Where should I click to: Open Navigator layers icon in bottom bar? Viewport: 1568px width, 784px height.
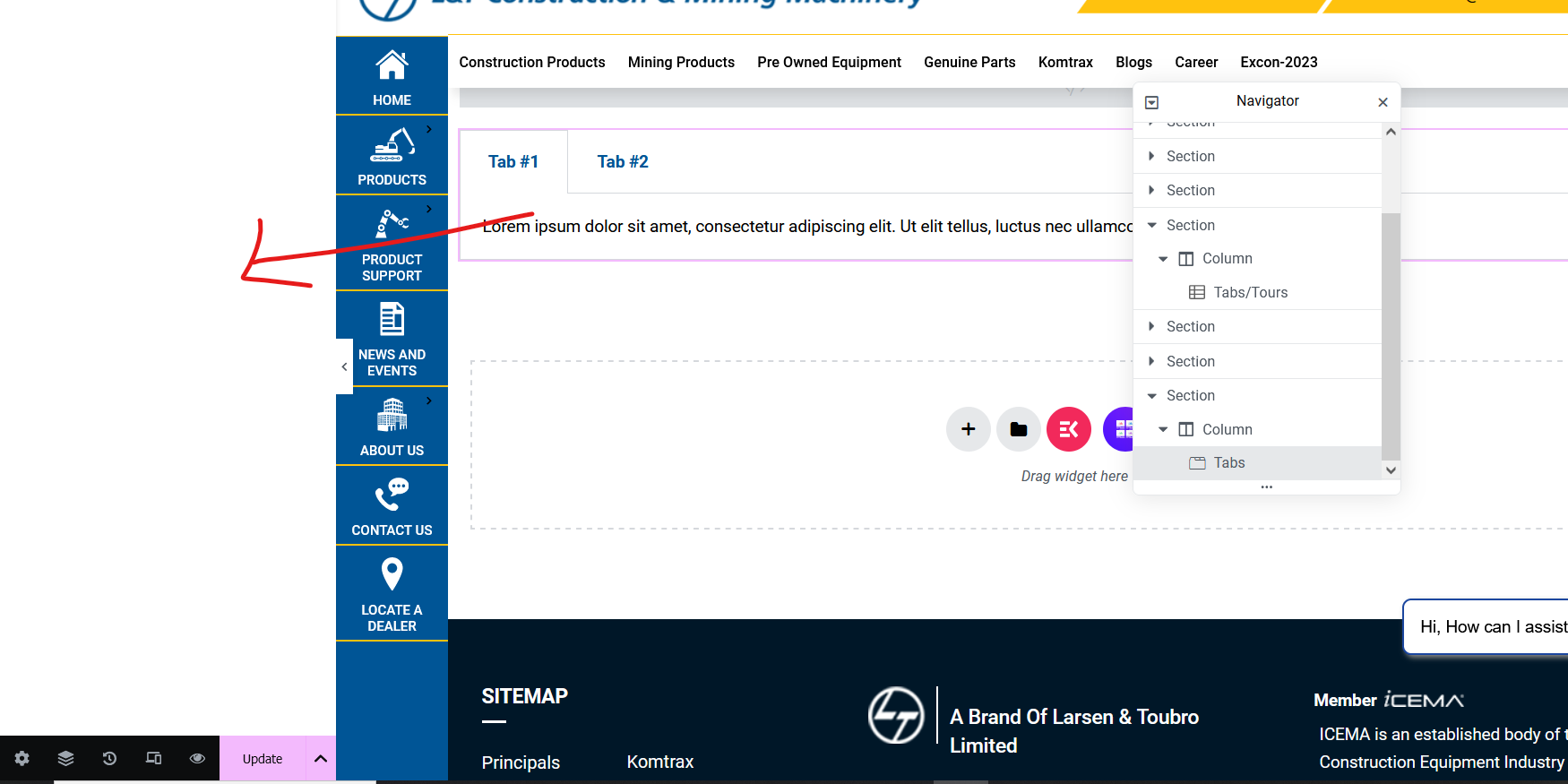pos(65,758)
